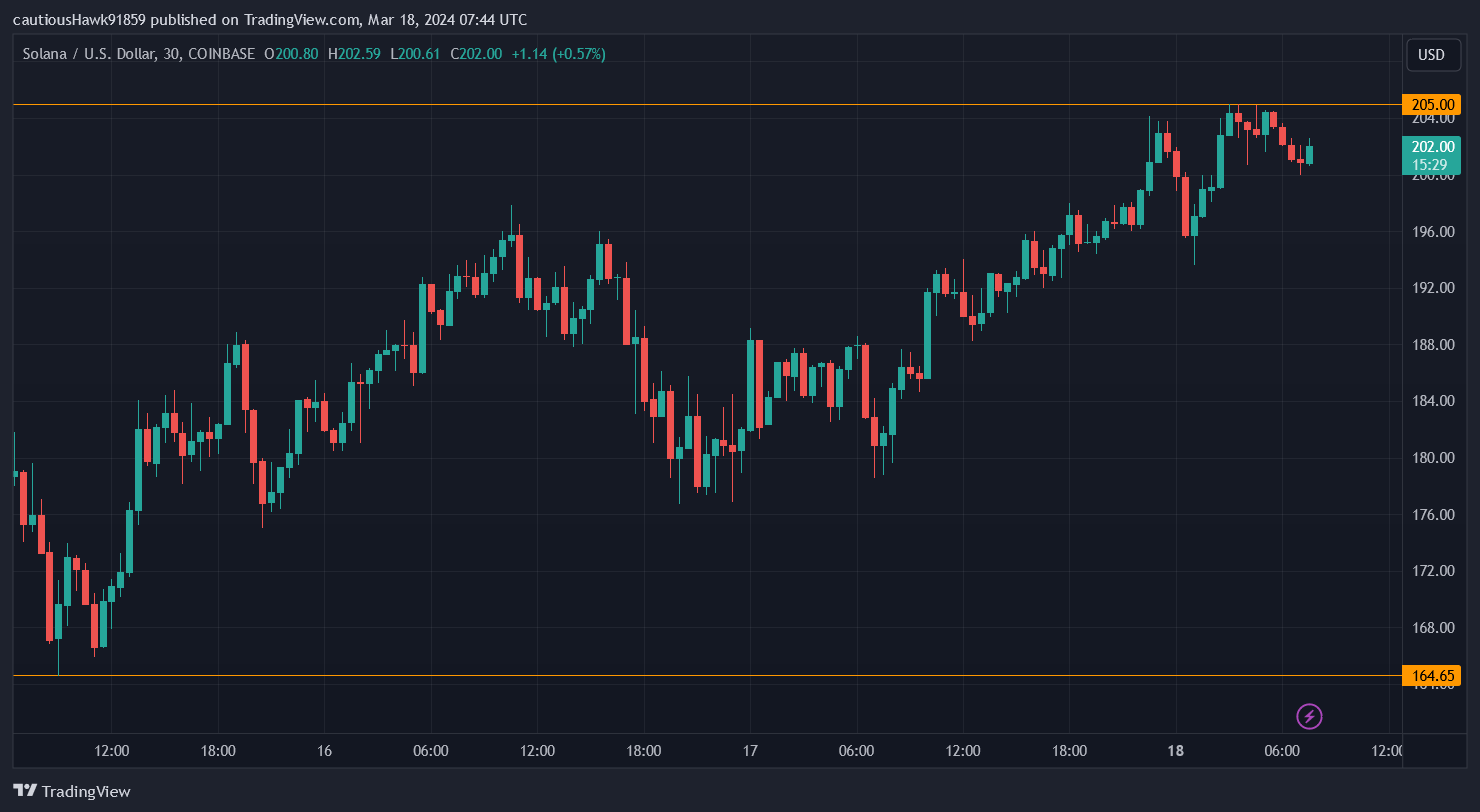Viewport: 1480px width, 812px height.
Task: Click the purple lightning bolt icon
Action: (x=1309, y=716)
